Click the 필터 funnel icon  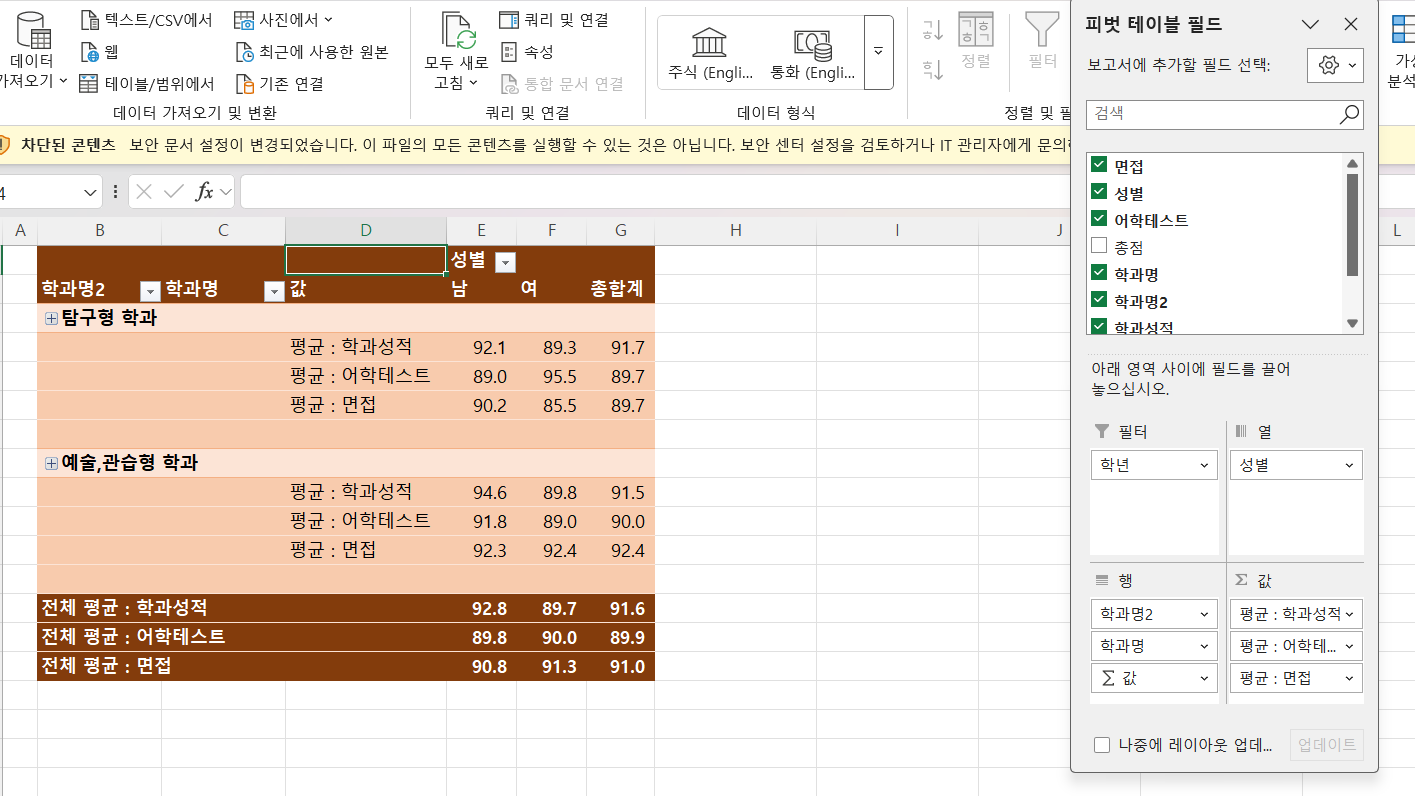click(x=1042, y=30)
